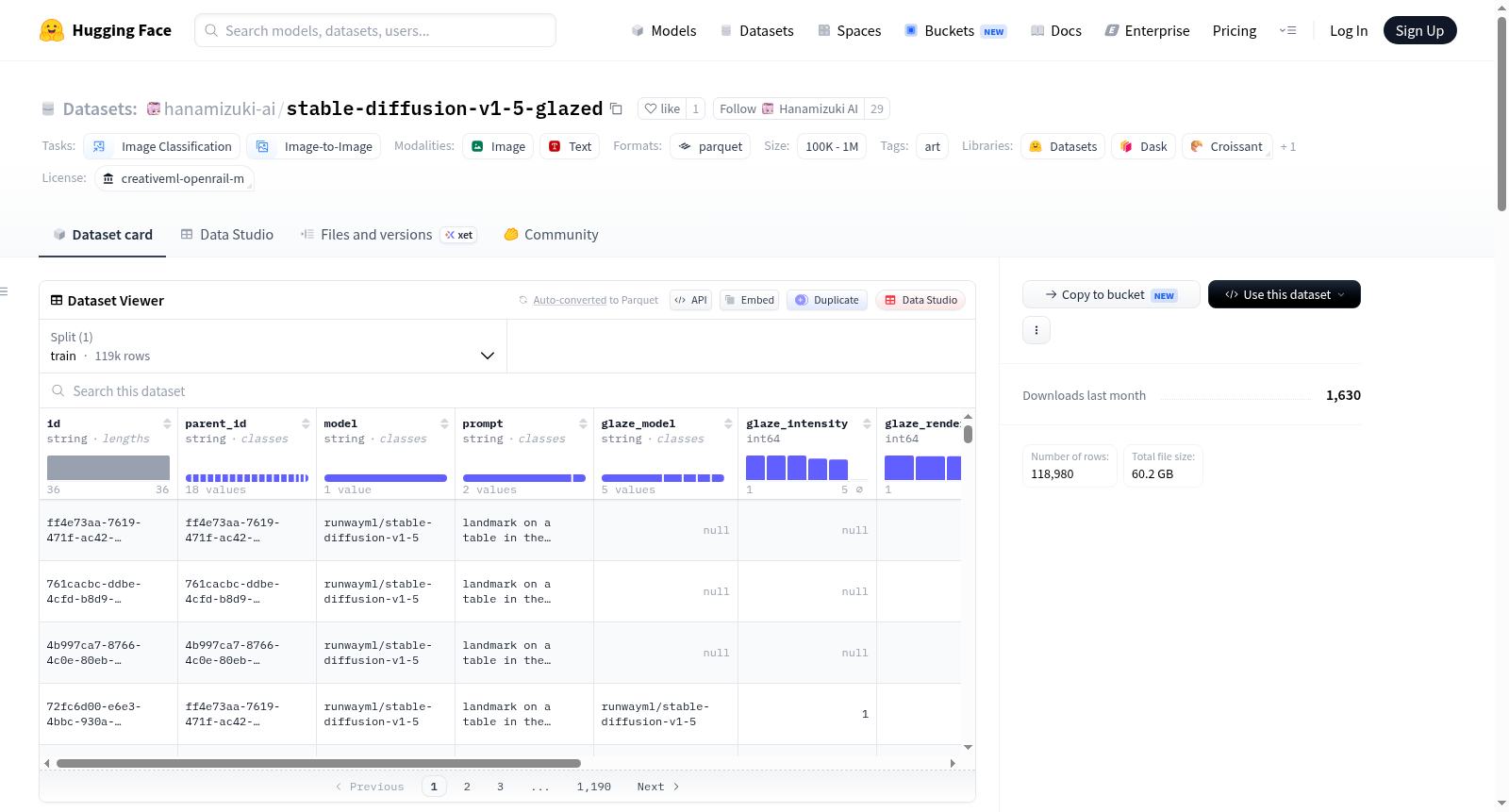Copy dataset name with copy icon
Screen dimensions: 1509x812
[616, 108]
